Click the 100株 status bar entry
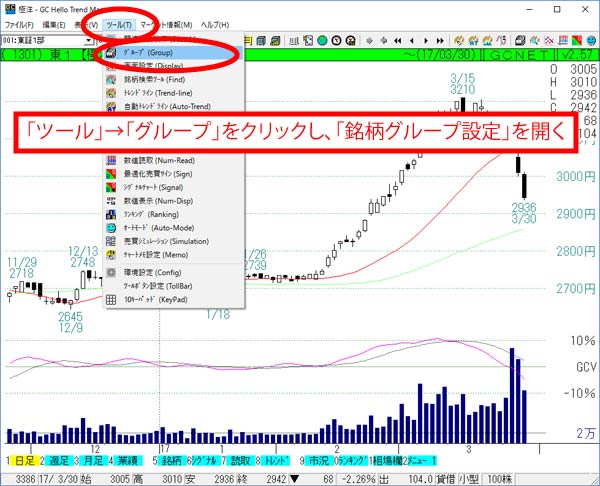The image size is (600, 486). tap(499, 479)
